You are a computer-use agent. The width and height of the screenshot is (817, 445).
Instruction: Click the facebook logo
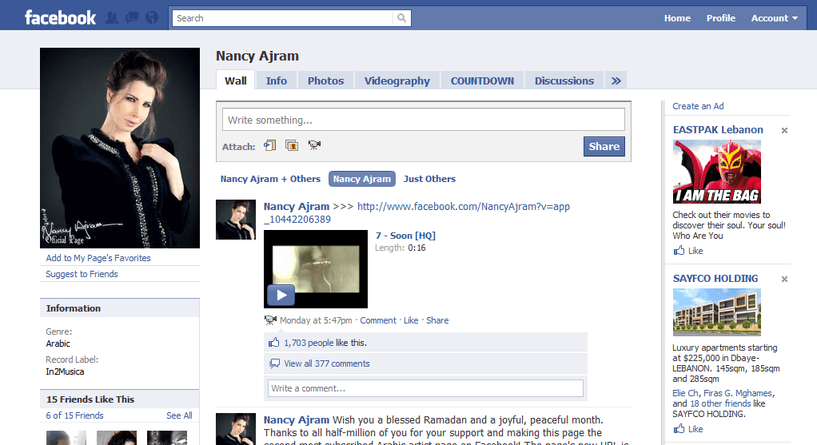point(60,18)
